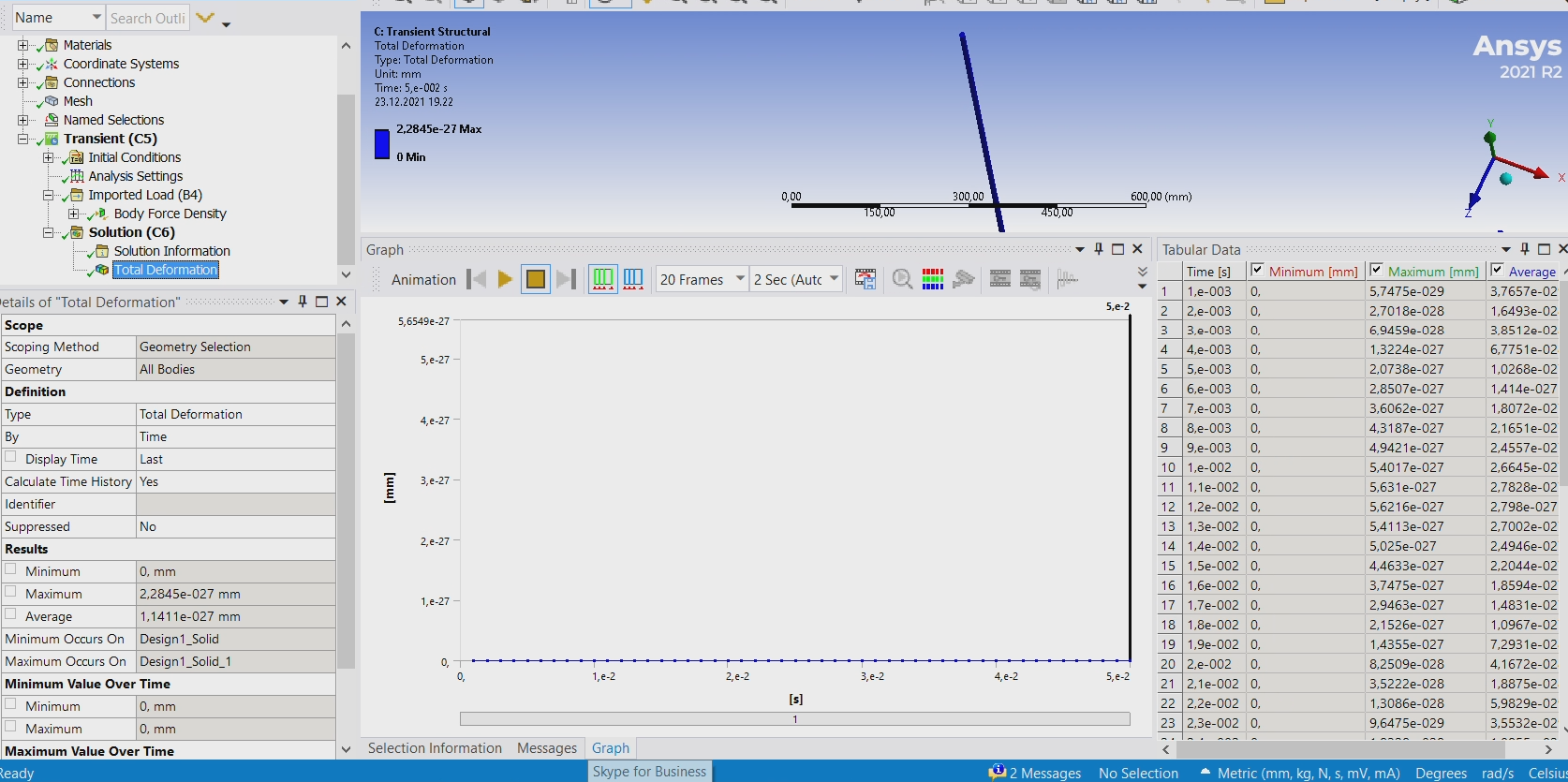Stop the animation playback
The width and height of the screenshot is (1568, 782).
point(536,279)
